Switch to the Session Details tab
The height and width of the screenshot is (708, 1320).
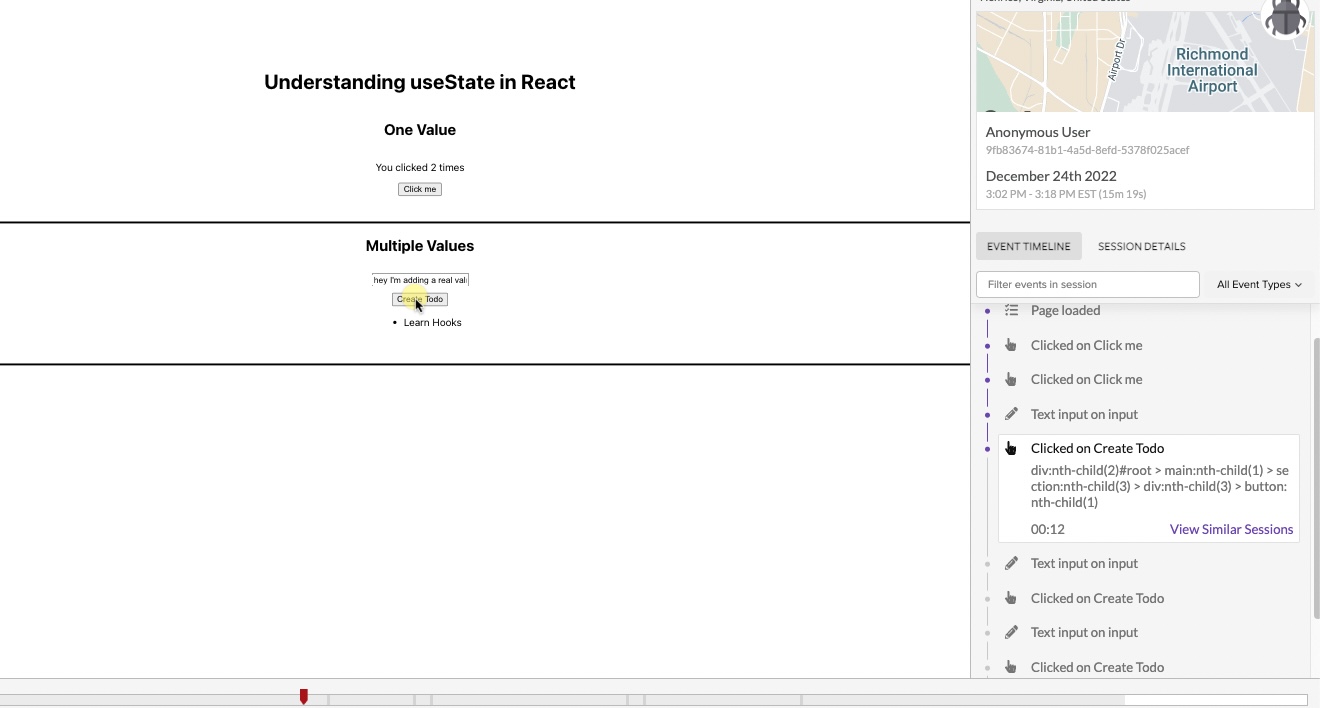coord(1141,246)
